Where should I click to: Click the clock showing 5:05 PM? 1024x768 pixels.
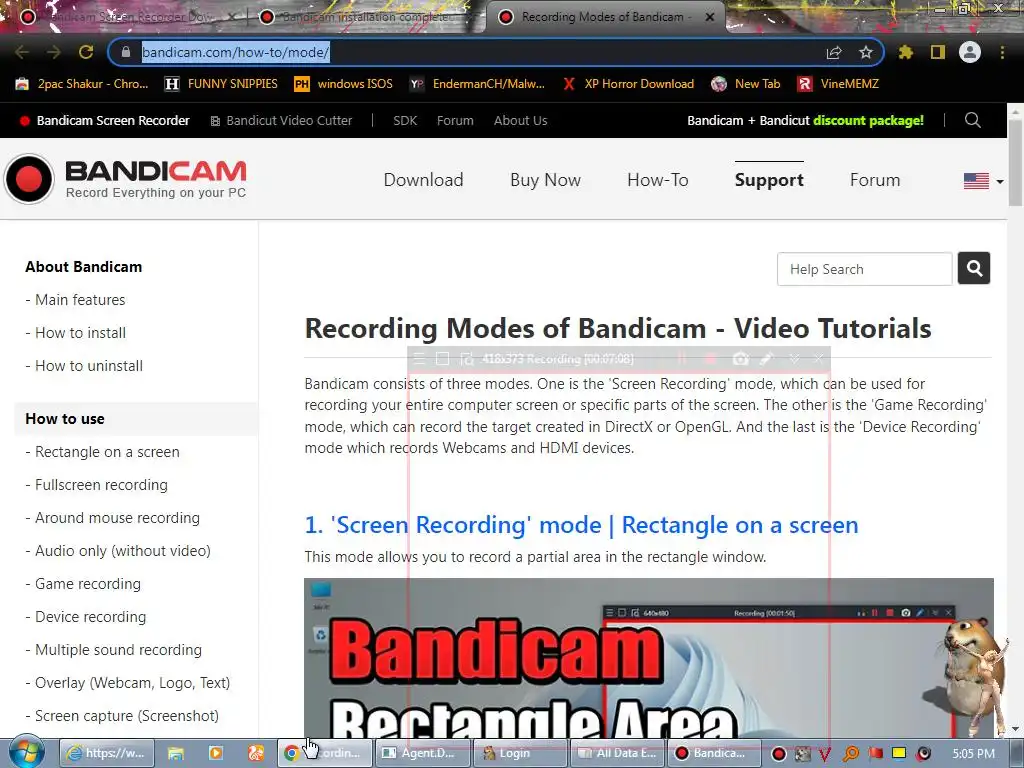(974, 754)
